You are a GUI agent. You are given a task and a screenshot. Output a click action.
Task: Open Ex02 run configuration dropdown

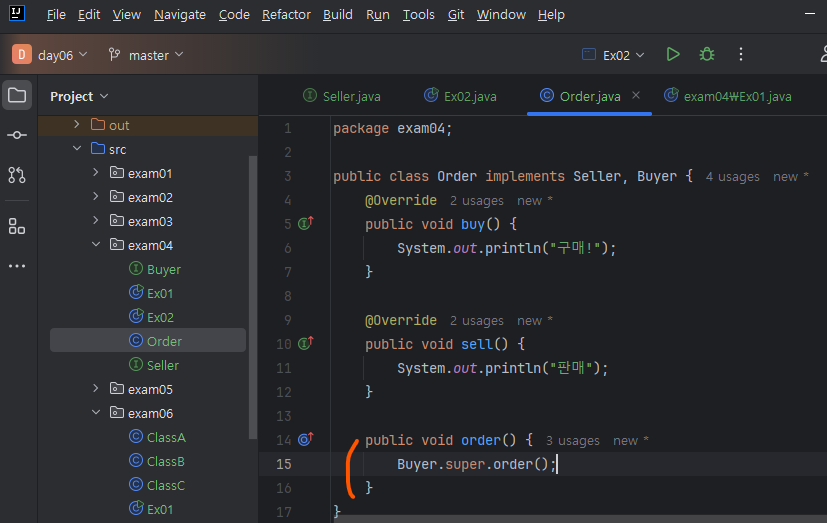click(x=613, y=55)
